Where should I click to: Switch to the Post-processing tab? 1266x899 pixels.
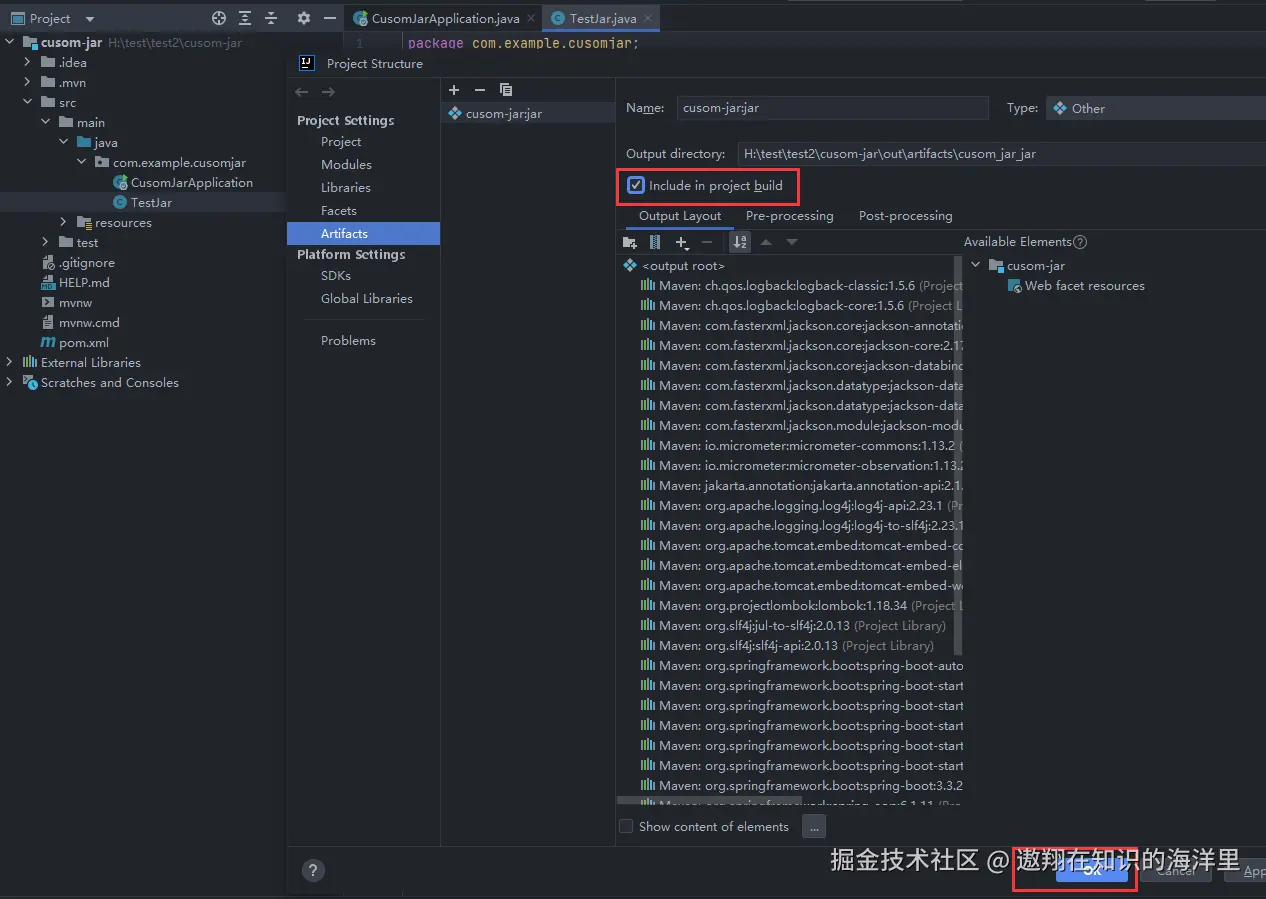coord(905,216)
